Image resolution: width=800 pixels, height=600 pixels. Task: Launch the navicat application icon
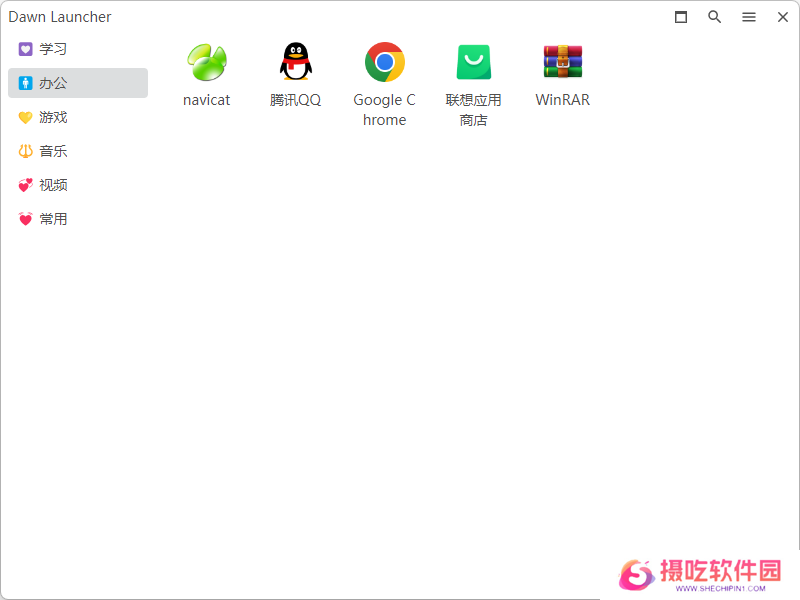click(x=207, y=62)
